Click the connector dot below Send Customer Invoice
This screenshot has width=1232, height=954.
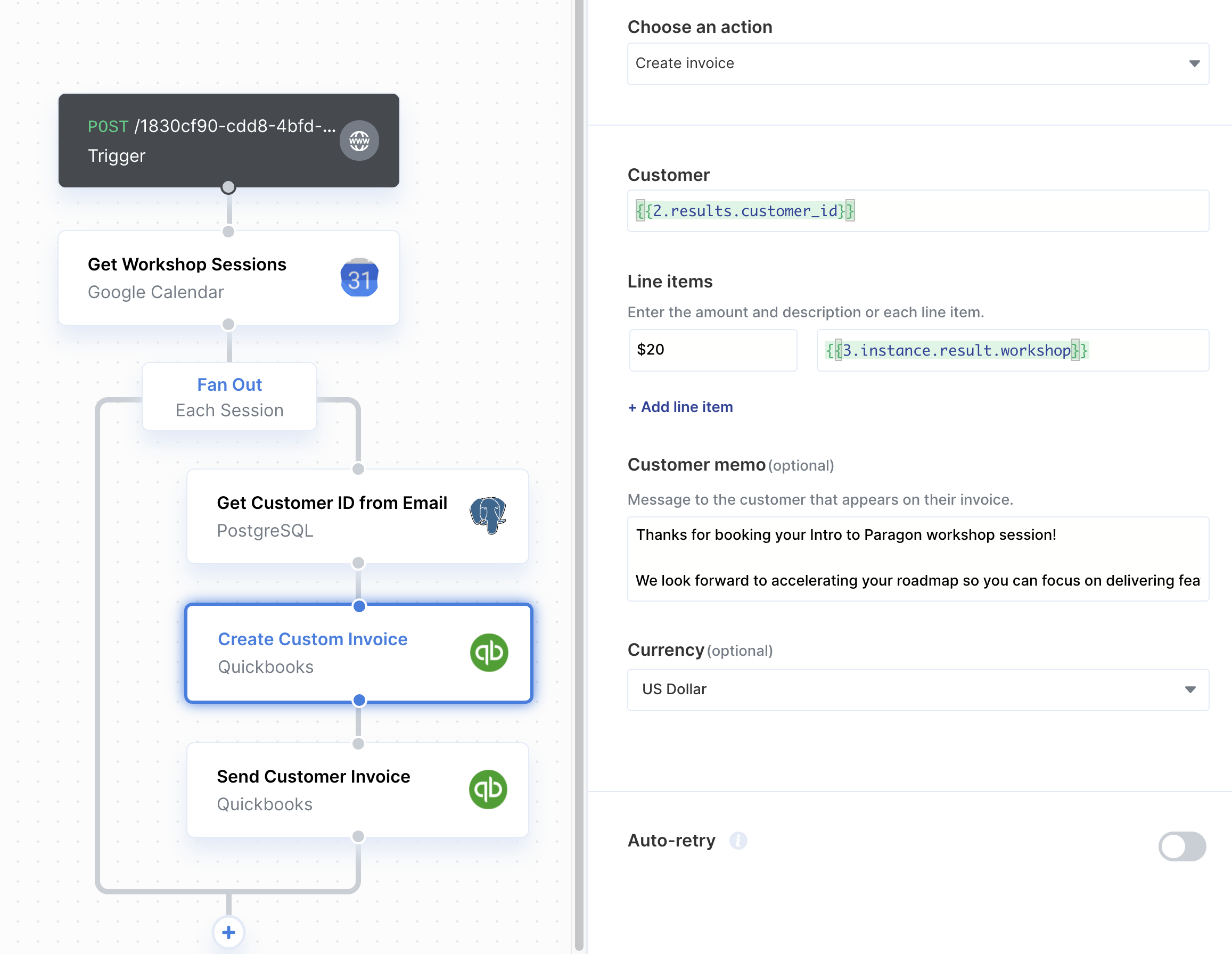(x=358, y=837)
